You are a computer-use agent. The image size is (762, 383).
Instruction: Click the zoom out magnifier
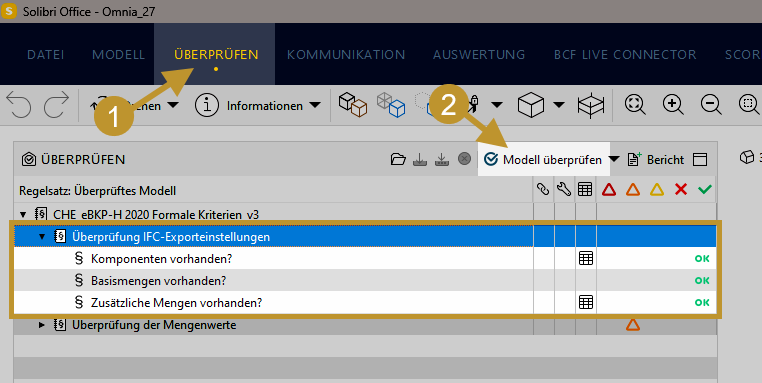(x=711, y=105)
